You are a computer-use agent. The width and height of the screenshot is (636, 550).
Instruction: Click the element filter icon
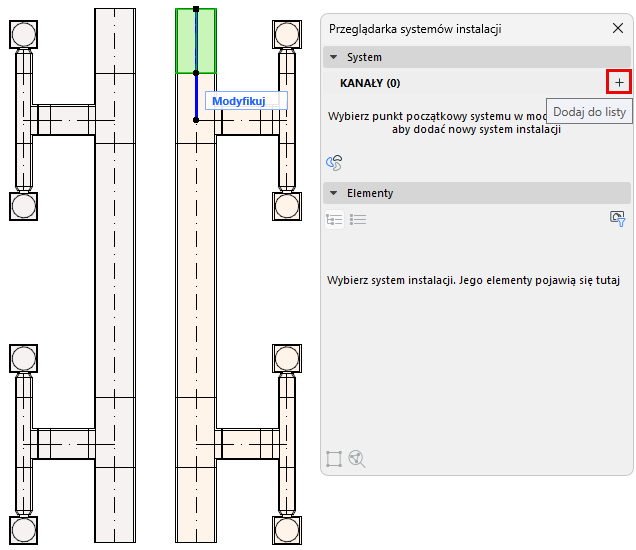pyautogui.click(x=617, y=219)
